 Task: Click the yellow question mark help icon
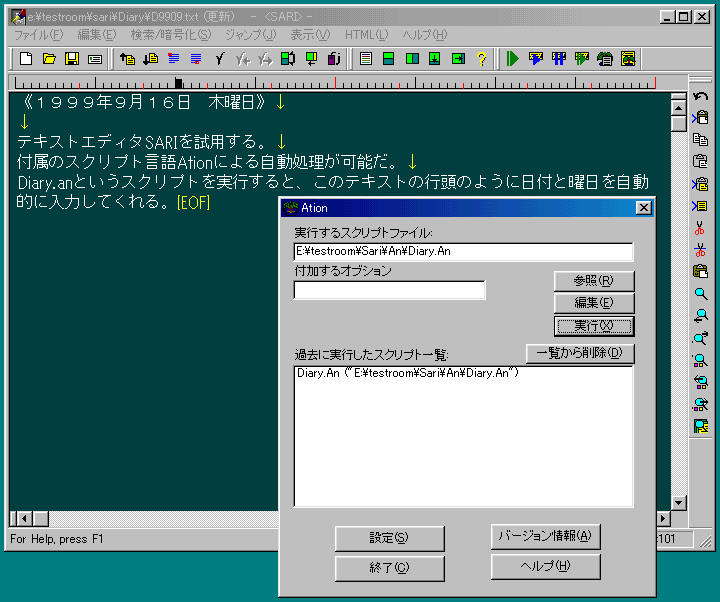(x=481, y=59)
